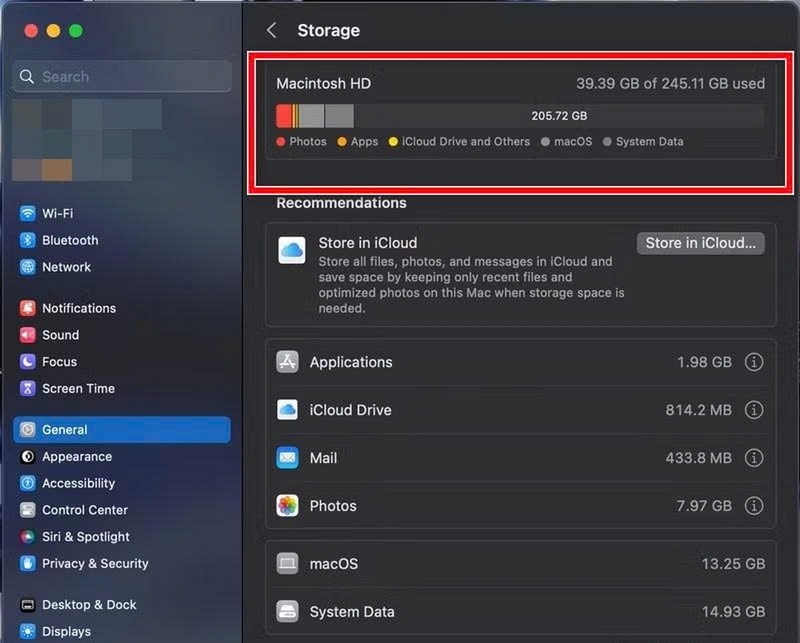Click the gray System Data bar segment
This screenshot has height=643, width=800.
(339, 116)
